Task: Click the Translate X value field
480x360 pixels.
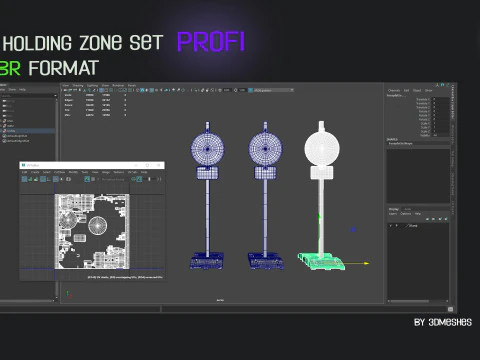Action: (440, 99)
